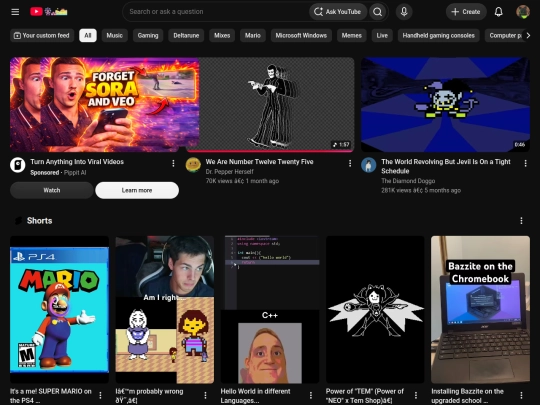Open options for Hello World in different Languages short
Image resolution: width=540 pixels, height=405 pixels.
click(311, 395)
